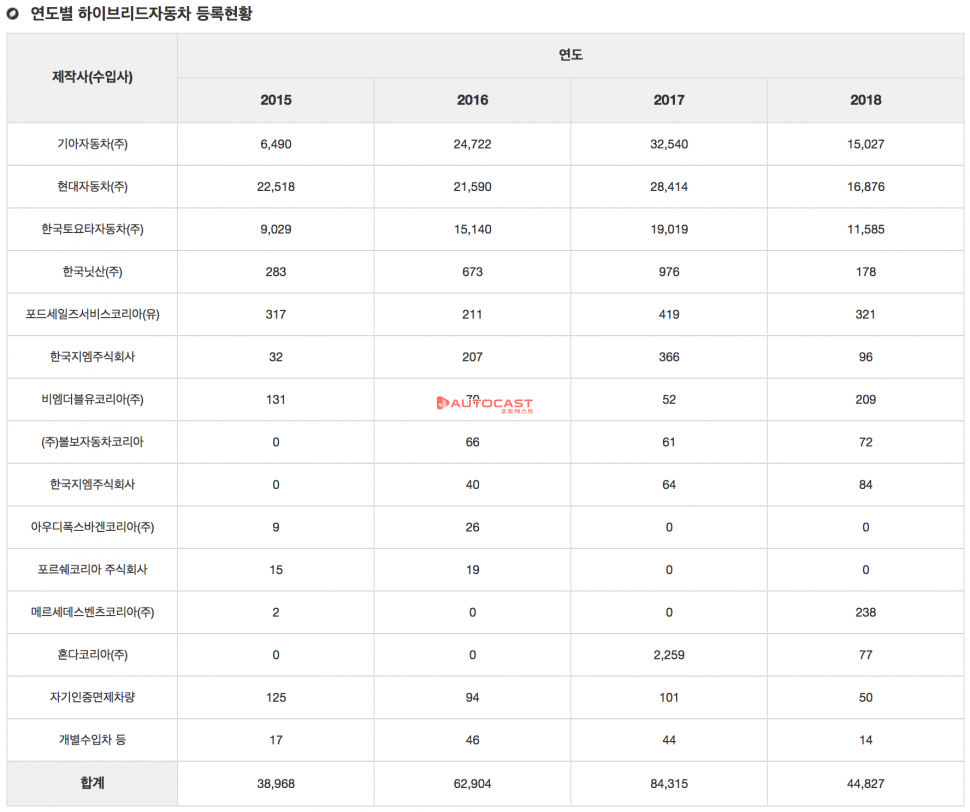Click the 연도별 하이브리드자동차 등록현황 title
This screenshot has height=812, width=970.
coord(141,14)
